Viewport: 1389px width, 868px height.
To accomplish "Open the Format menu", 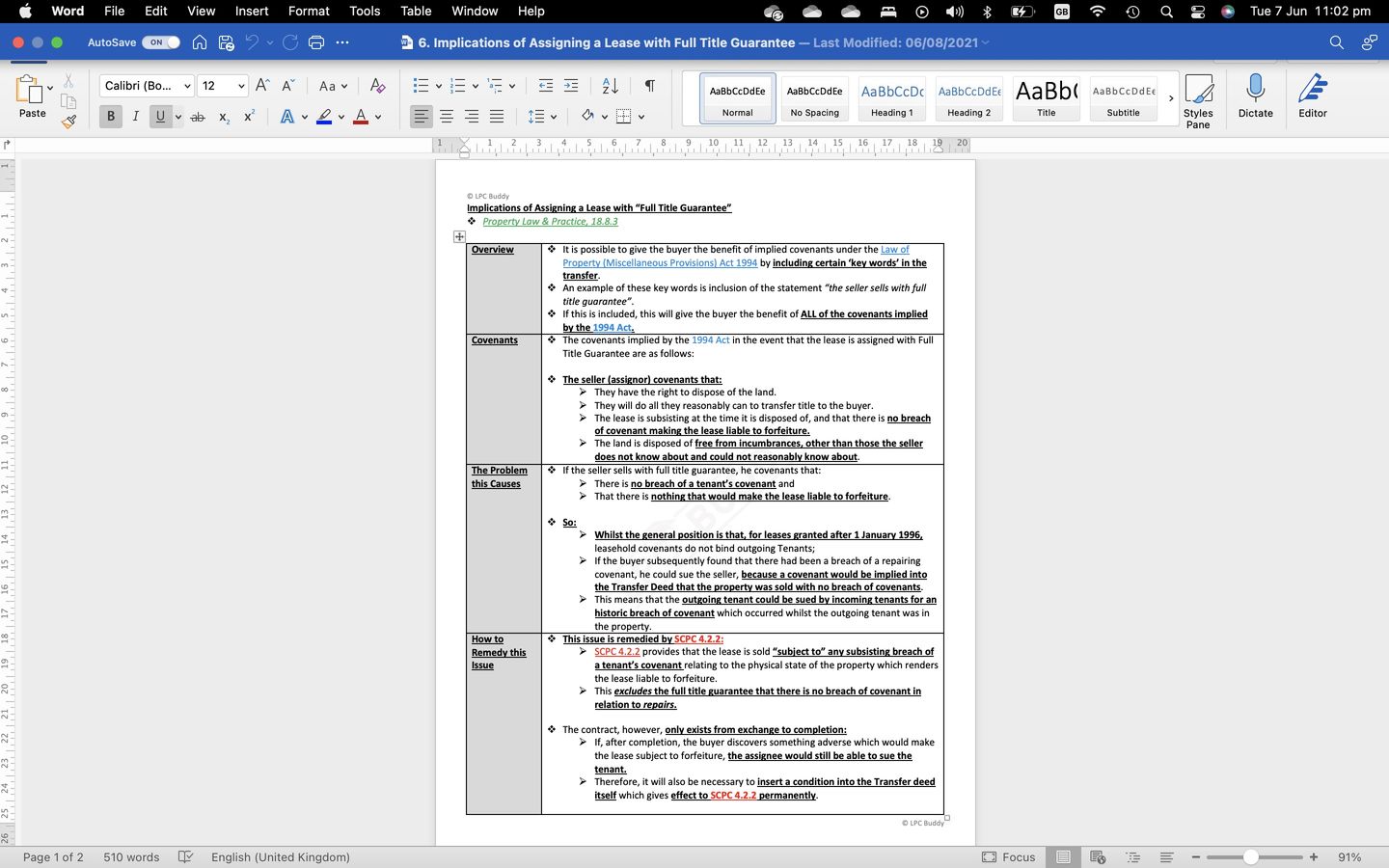I will coord(309,11).
